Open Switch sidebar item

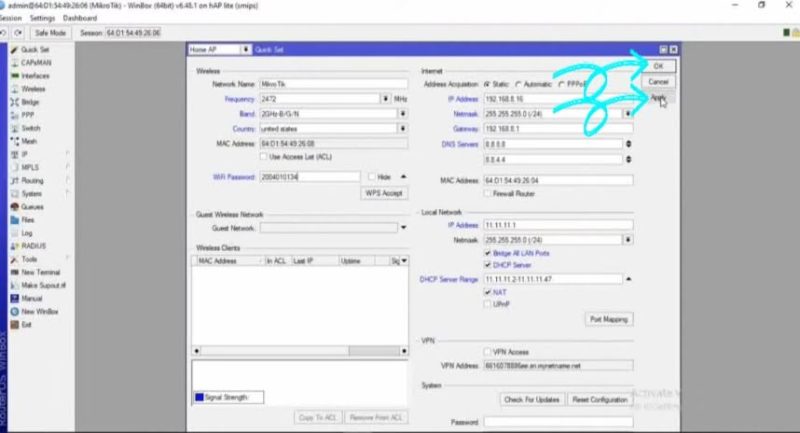click(26, 128)
